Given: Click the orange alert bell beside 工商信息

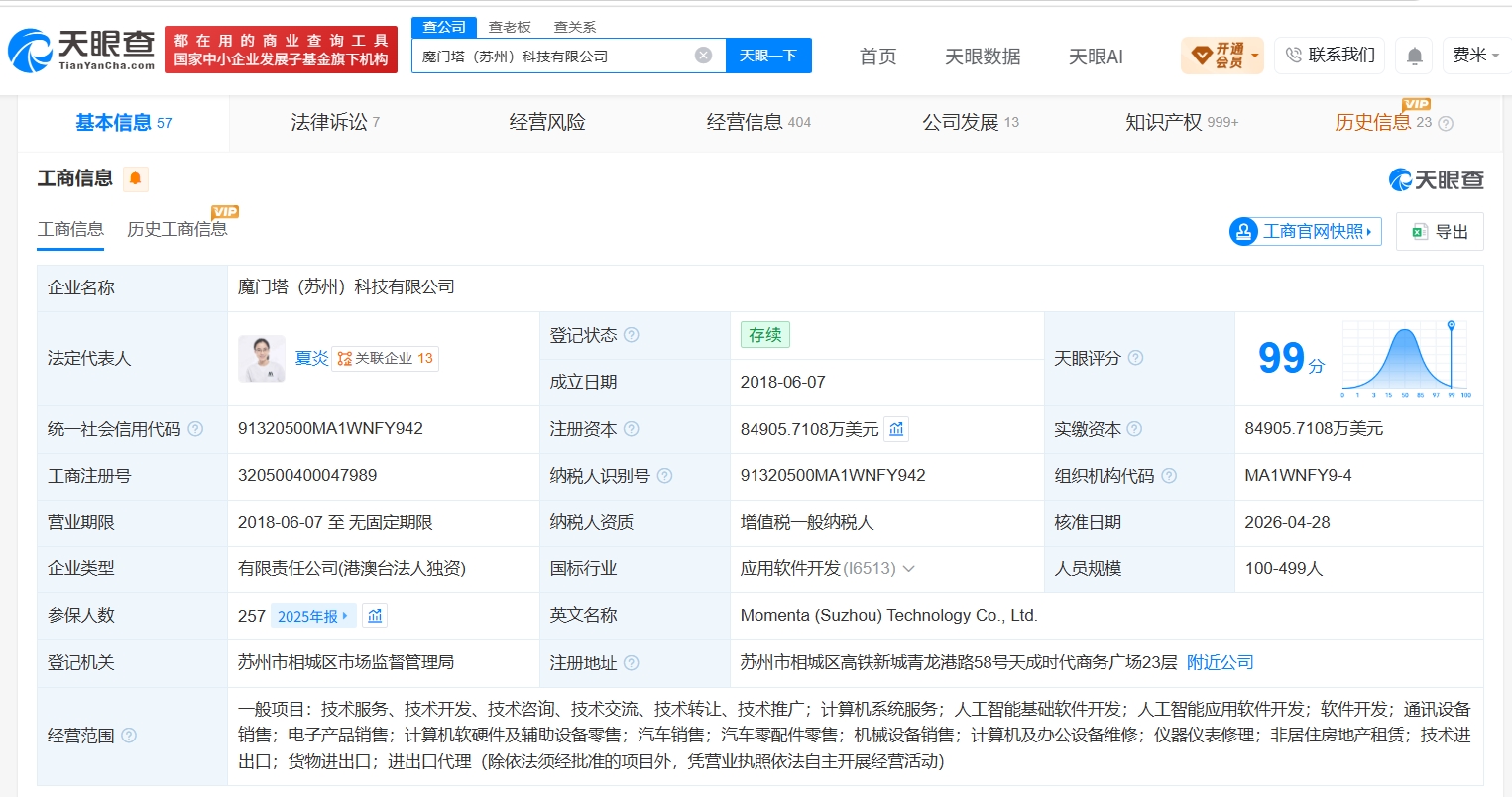Looking at the screenshot, I should [136, 179].
